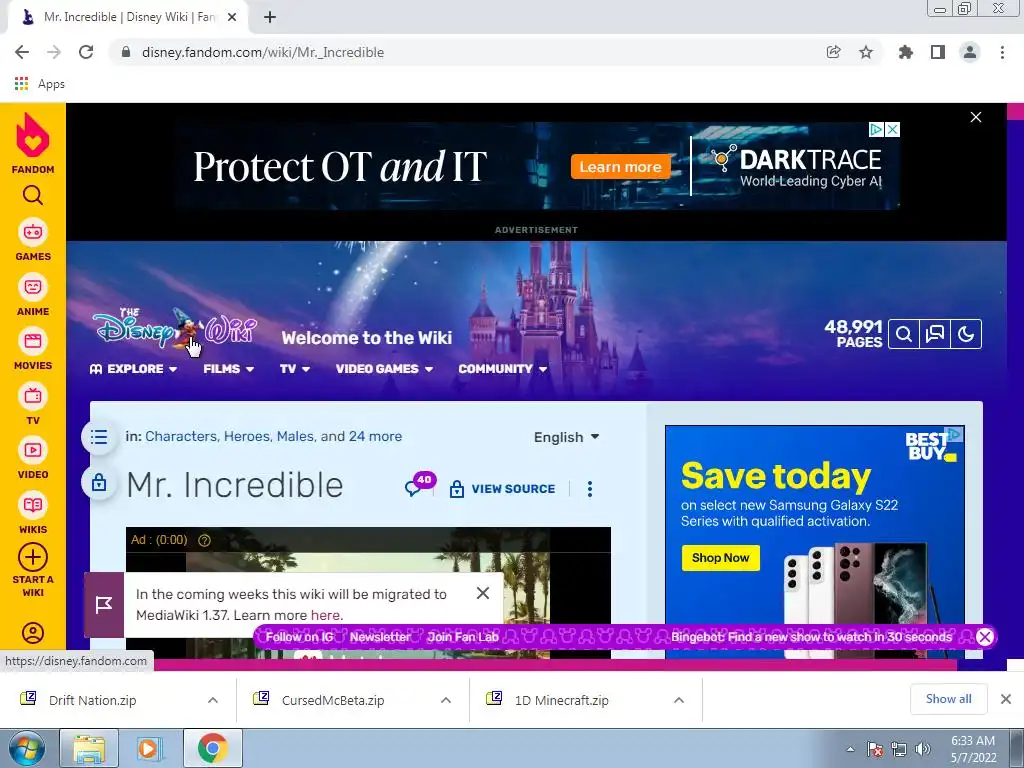This screenshot has height=768, width=1024.
Task: Click the share page icon in address bar
Action: (x=833, y=52)
